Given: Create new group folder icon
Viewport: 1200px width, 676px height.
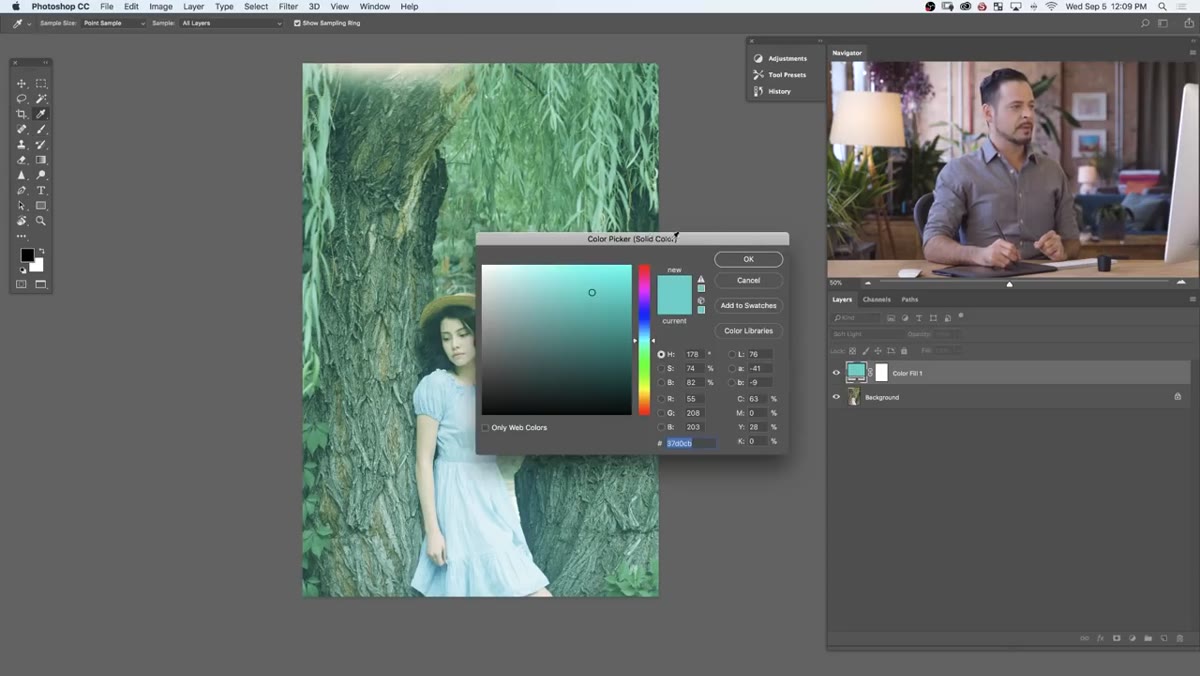Looking at the screenshot, I should click(1148, 638).
